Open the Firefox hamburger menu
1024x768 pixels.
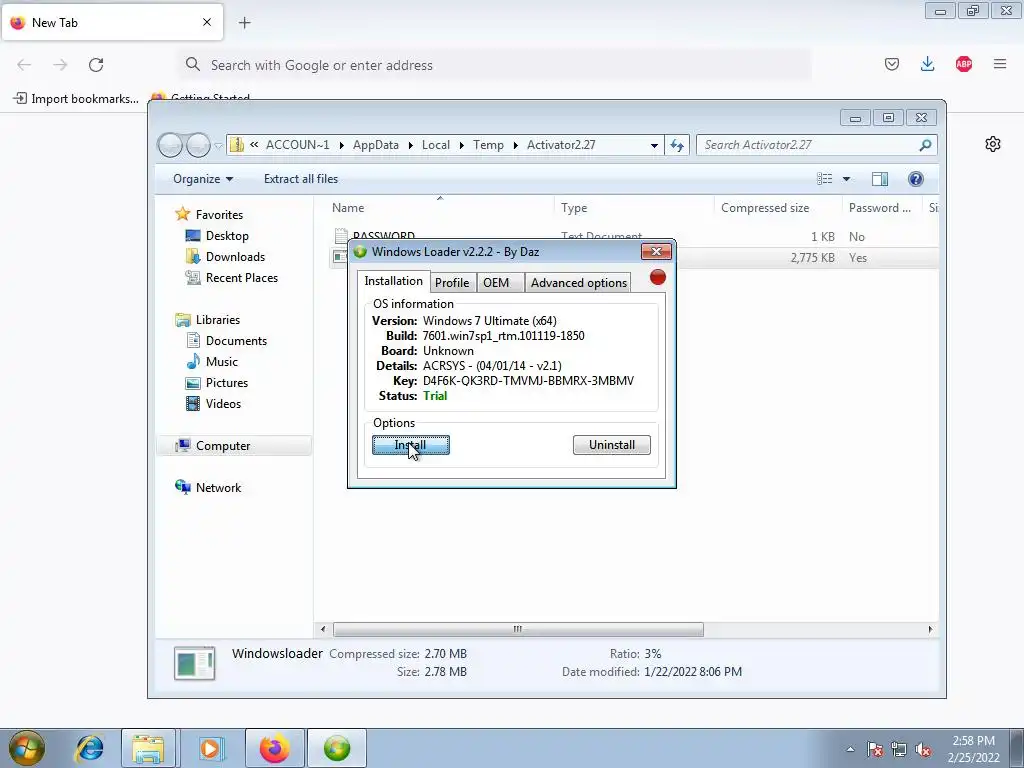tap(1000, 64)
